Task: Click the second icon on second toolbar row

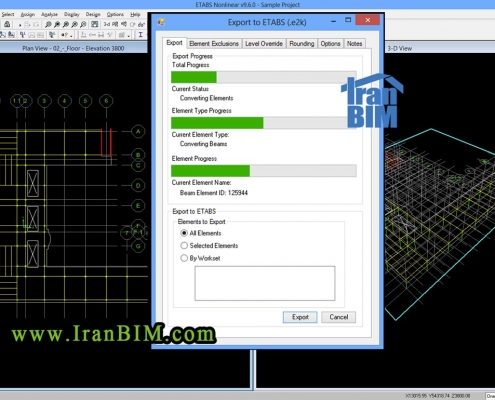Action: tap(11, 35)
